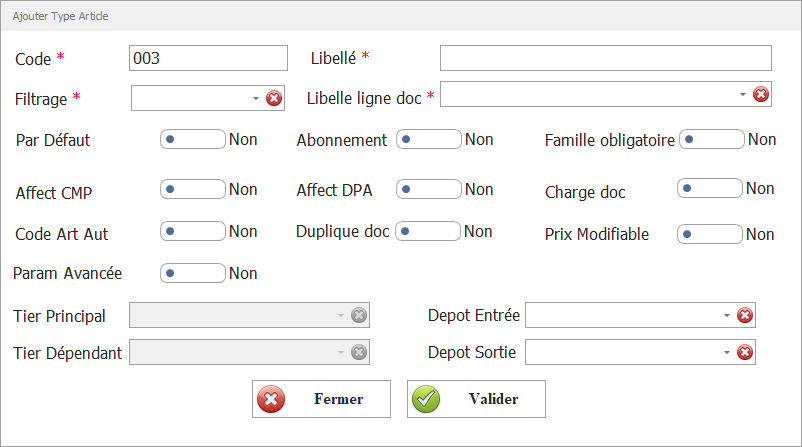
Task: Toggle the Param Avancée option
Action: point(192,272)
